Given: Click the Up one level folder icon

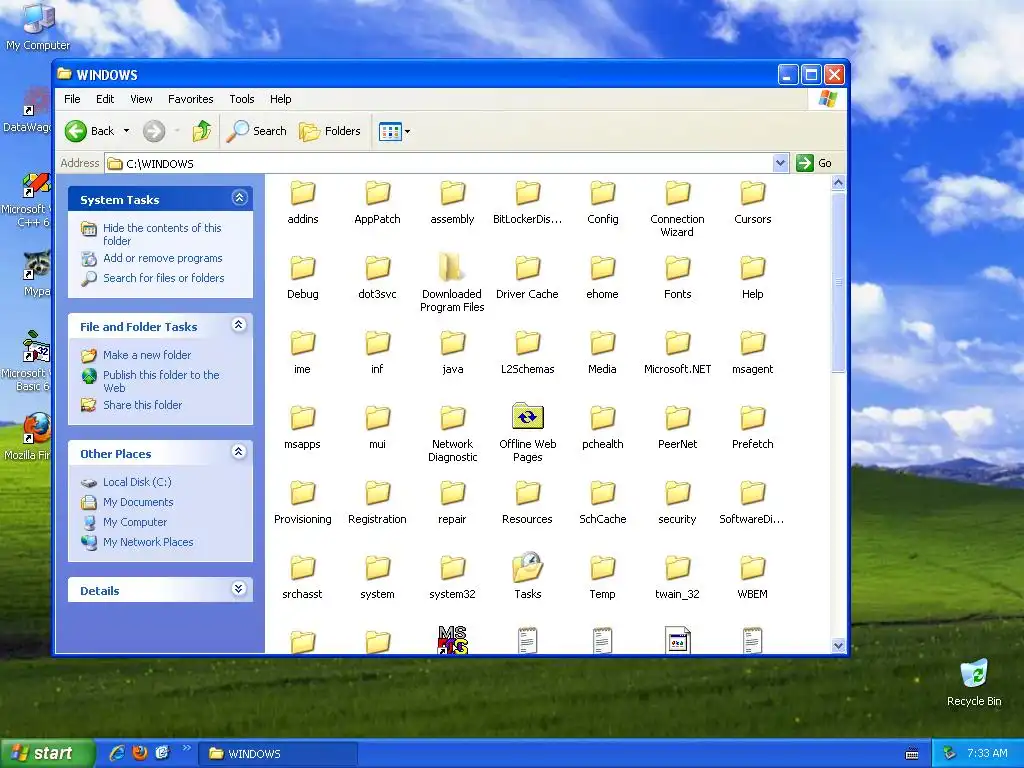Looking at the screenshot, I should point(202,131).
